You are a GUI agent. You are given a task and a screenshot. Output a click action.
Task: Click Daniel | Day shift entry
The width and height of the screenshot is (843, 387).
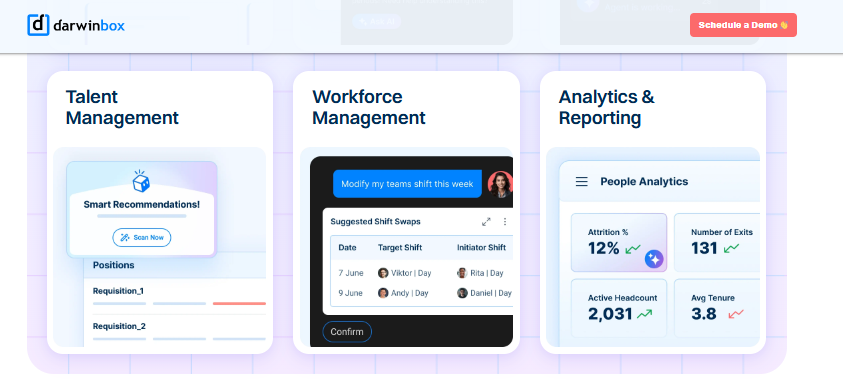484,293
